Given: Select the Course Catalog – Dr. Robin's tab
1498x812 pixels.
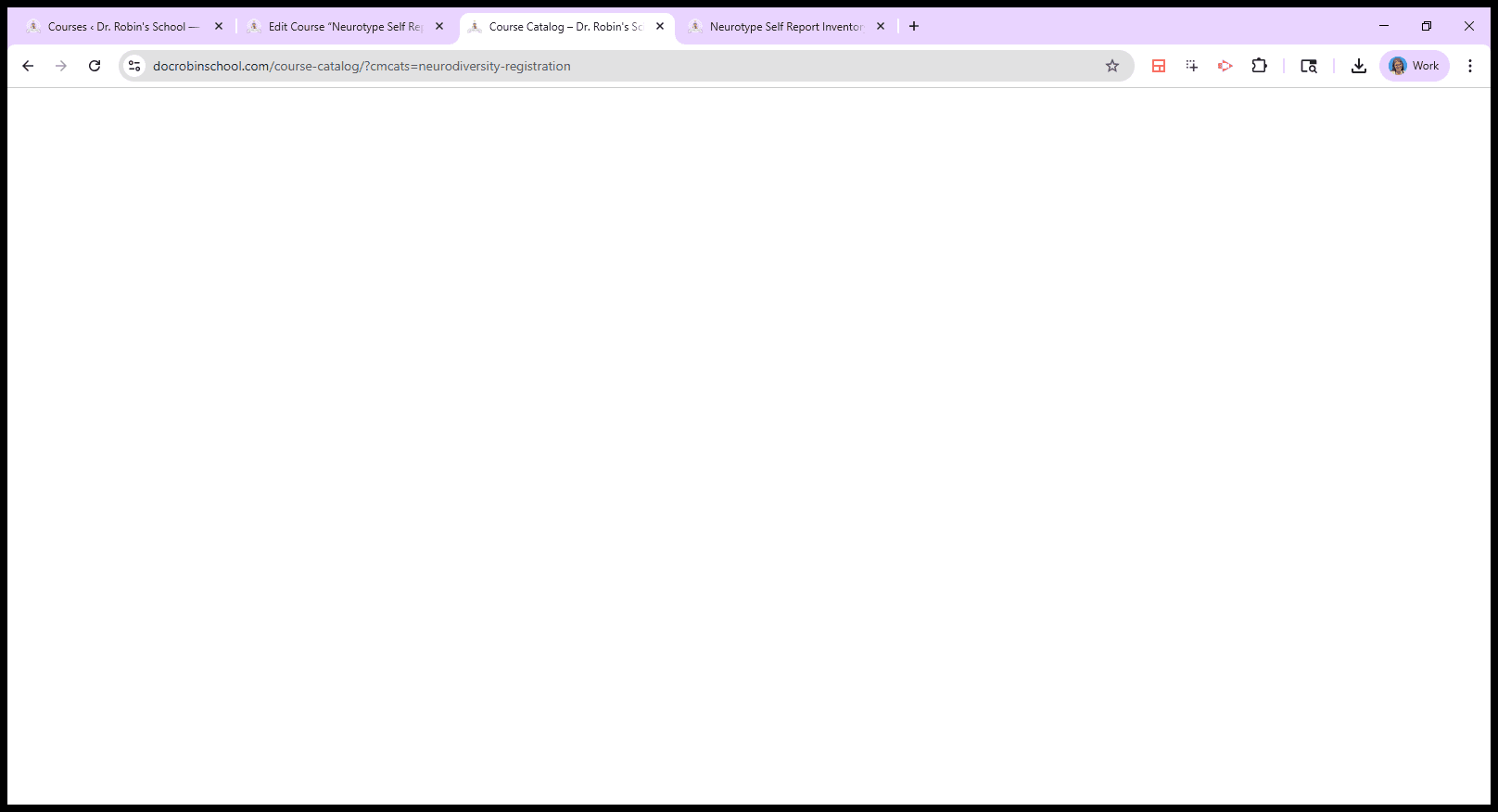Looking at the screenshot, I should [565, 27].
